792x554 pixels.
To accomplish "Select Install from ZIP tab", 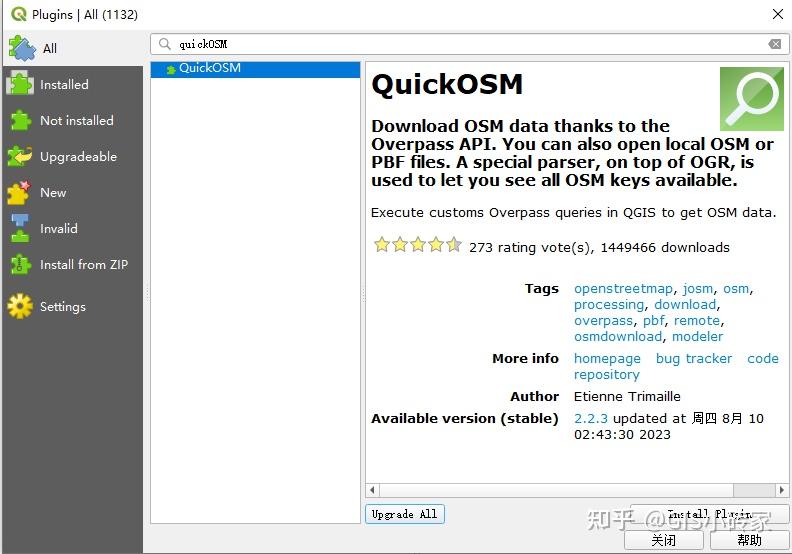I will (73, 265).
